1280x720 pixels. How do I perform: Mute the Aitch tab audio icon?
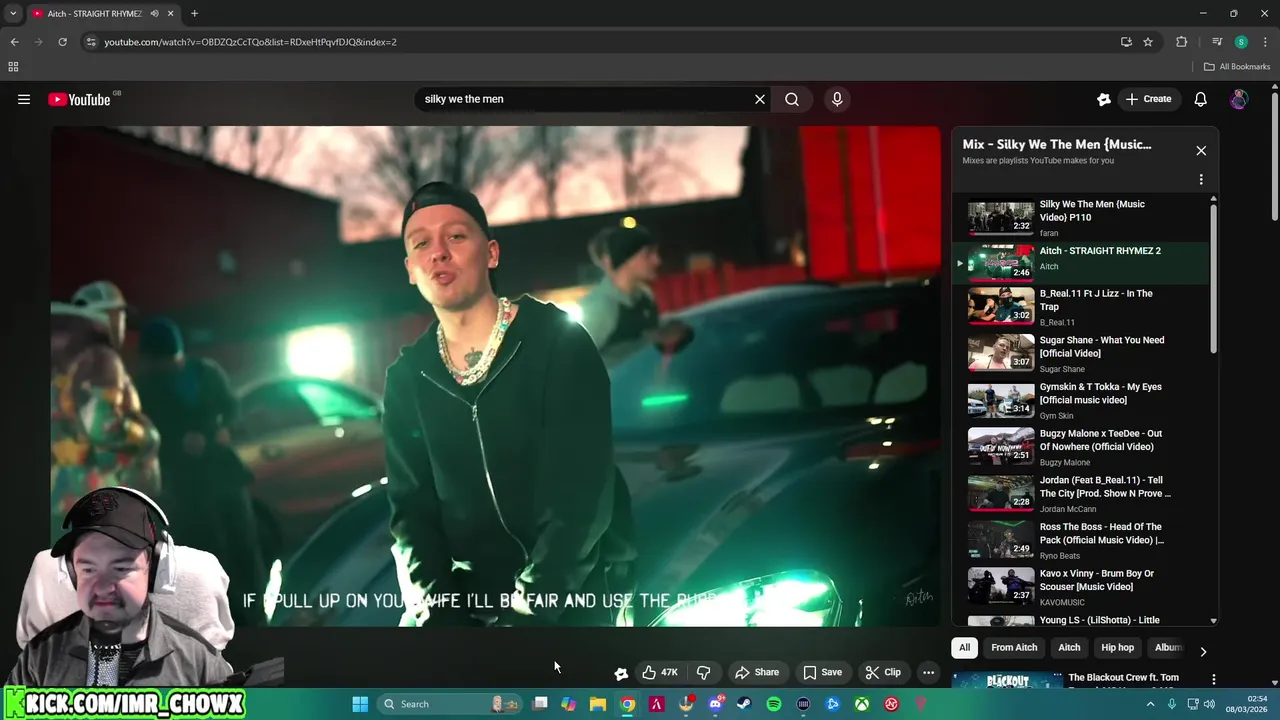[x=154, y=14]
